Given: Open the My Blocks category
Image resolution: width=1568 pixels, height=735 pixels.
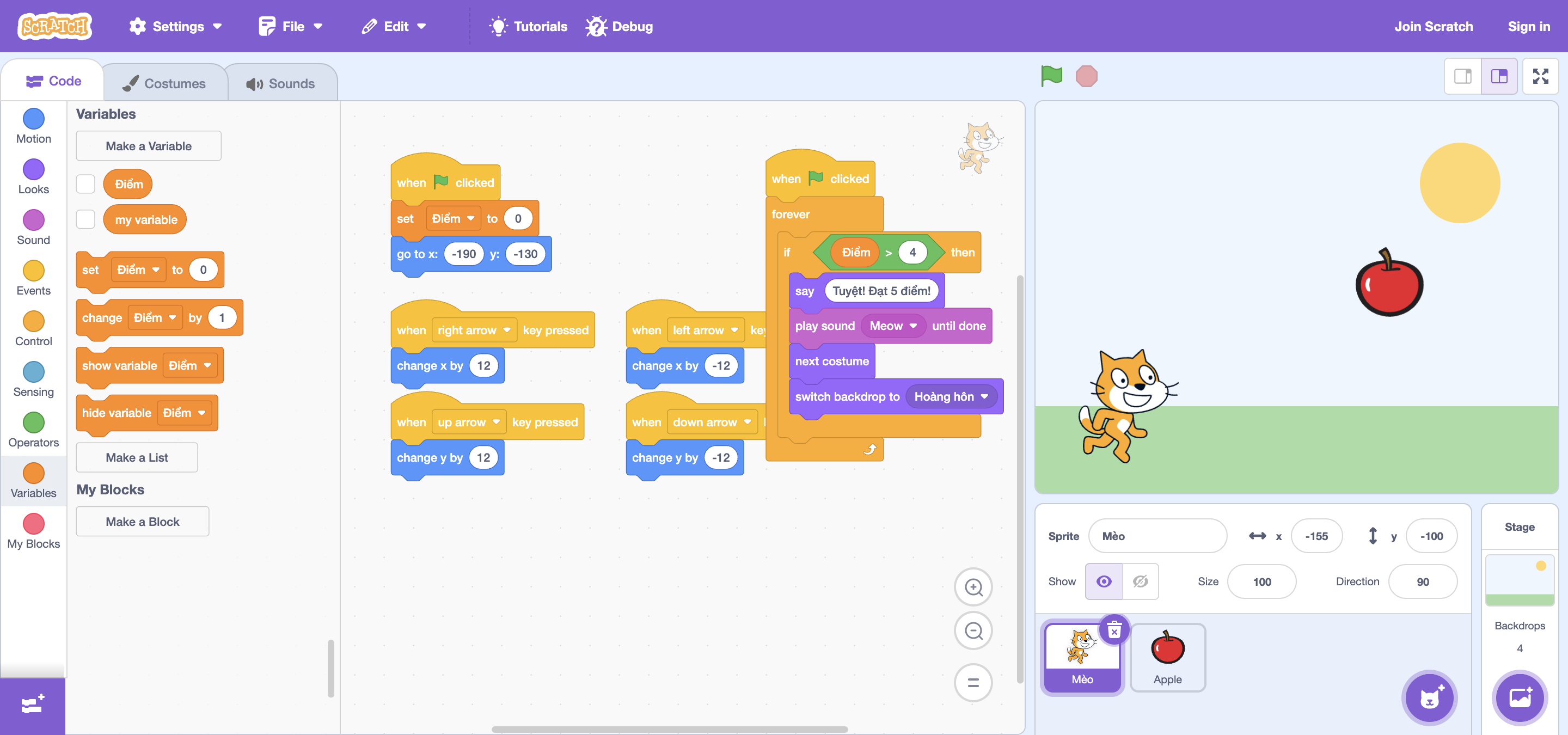Looking at the screenshot, I should coord(33,532).
